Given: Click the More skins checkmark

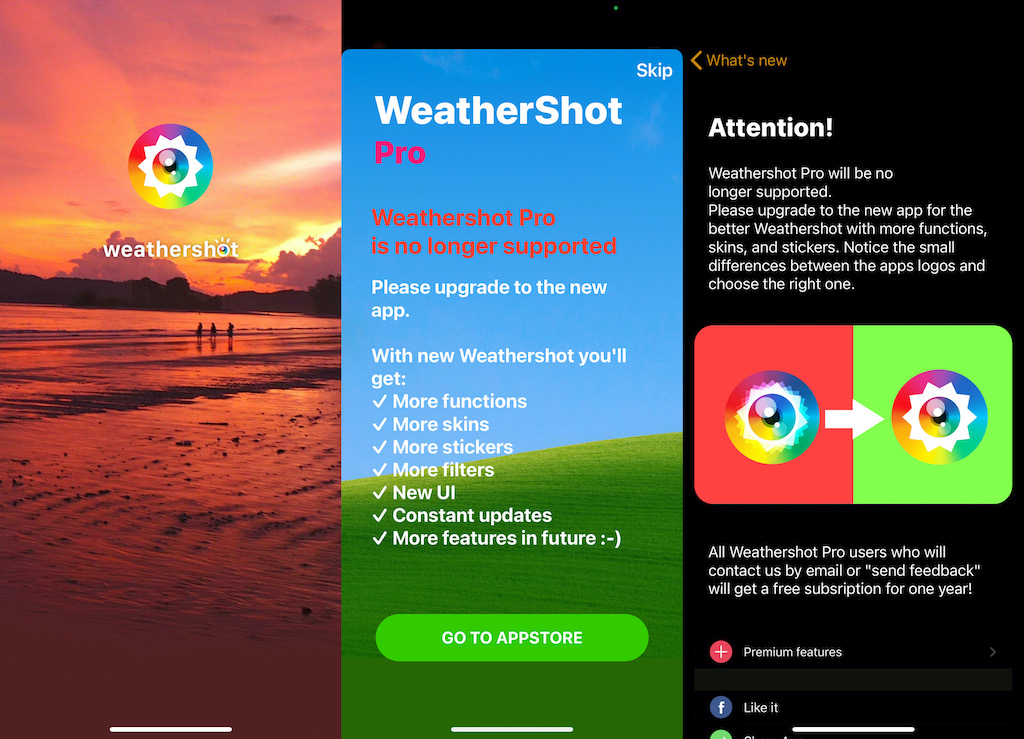Looking at the screenshot, I should pyautogui.click(x=379, y=424).
